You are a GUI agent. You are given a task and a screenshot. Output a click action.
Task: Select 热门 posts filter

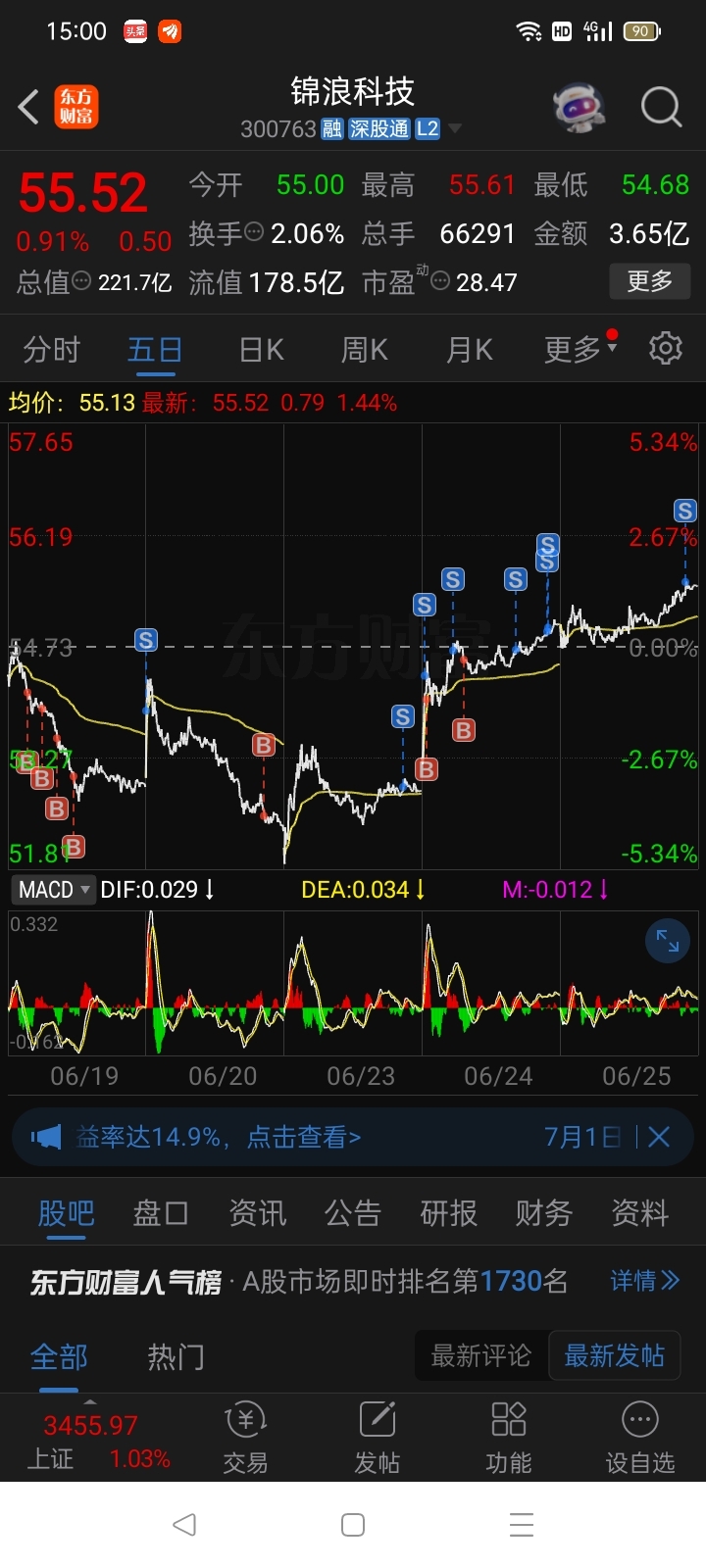click(176, 1357)
